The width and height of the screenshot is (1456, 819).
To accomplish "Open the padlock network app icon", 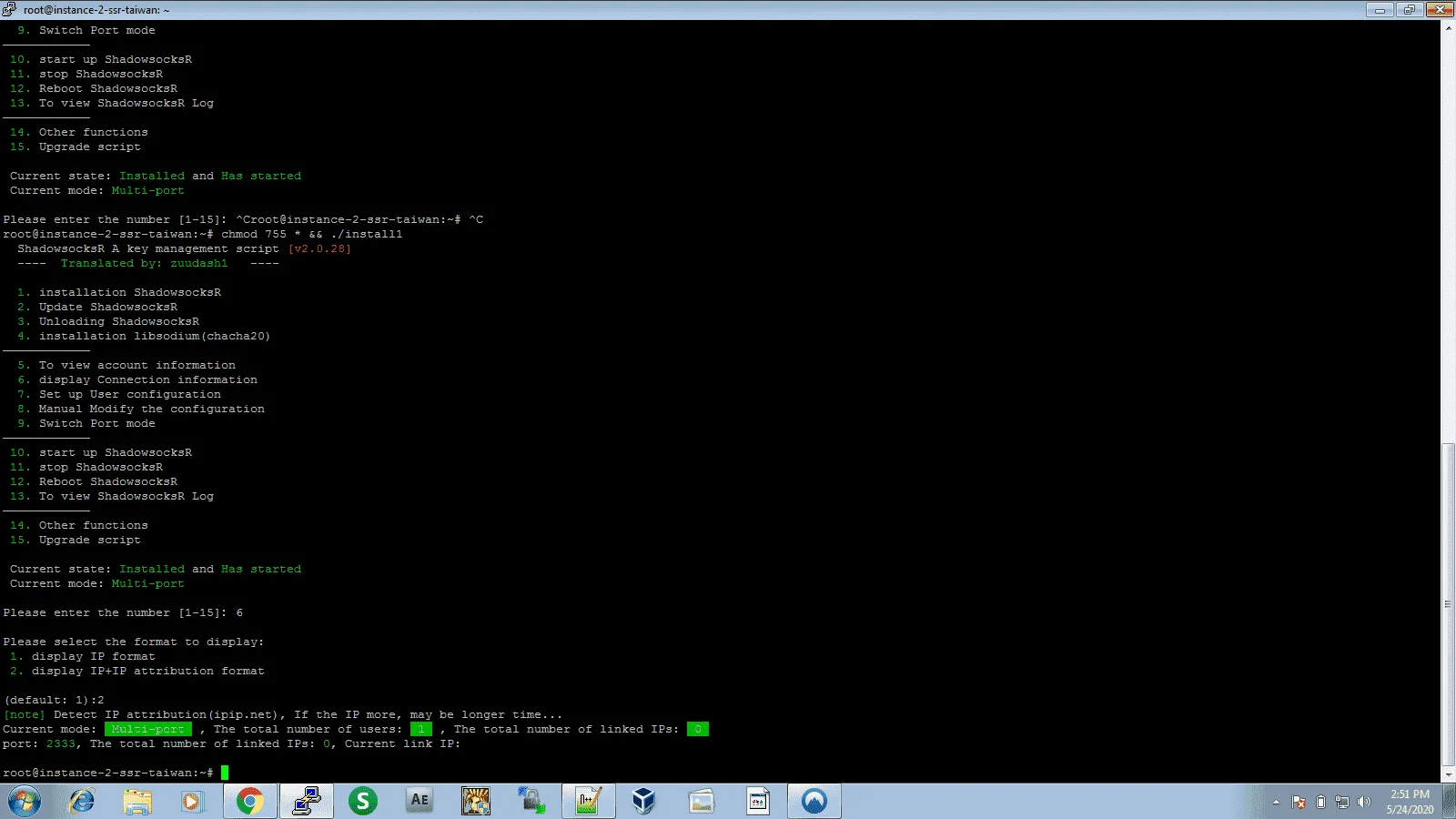I will [531, 802].
